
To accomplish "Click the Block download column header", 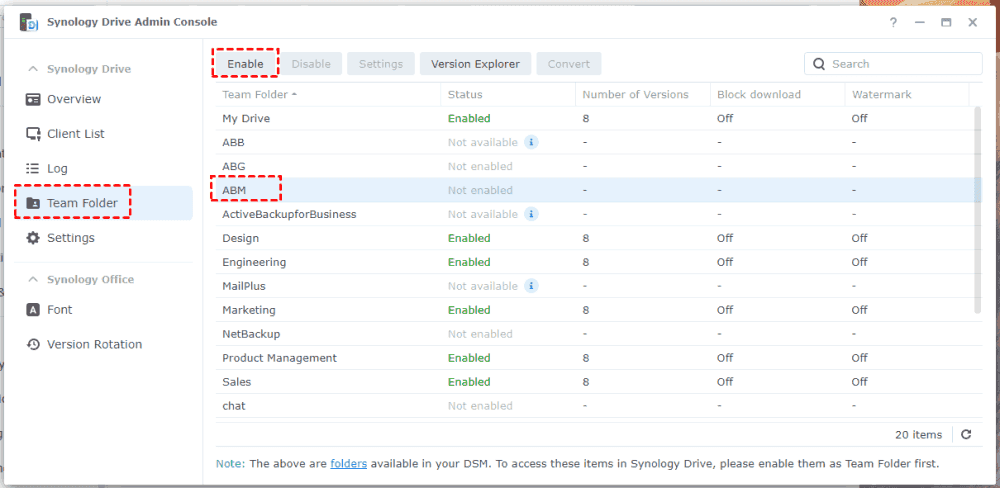I will click(777, 94).
